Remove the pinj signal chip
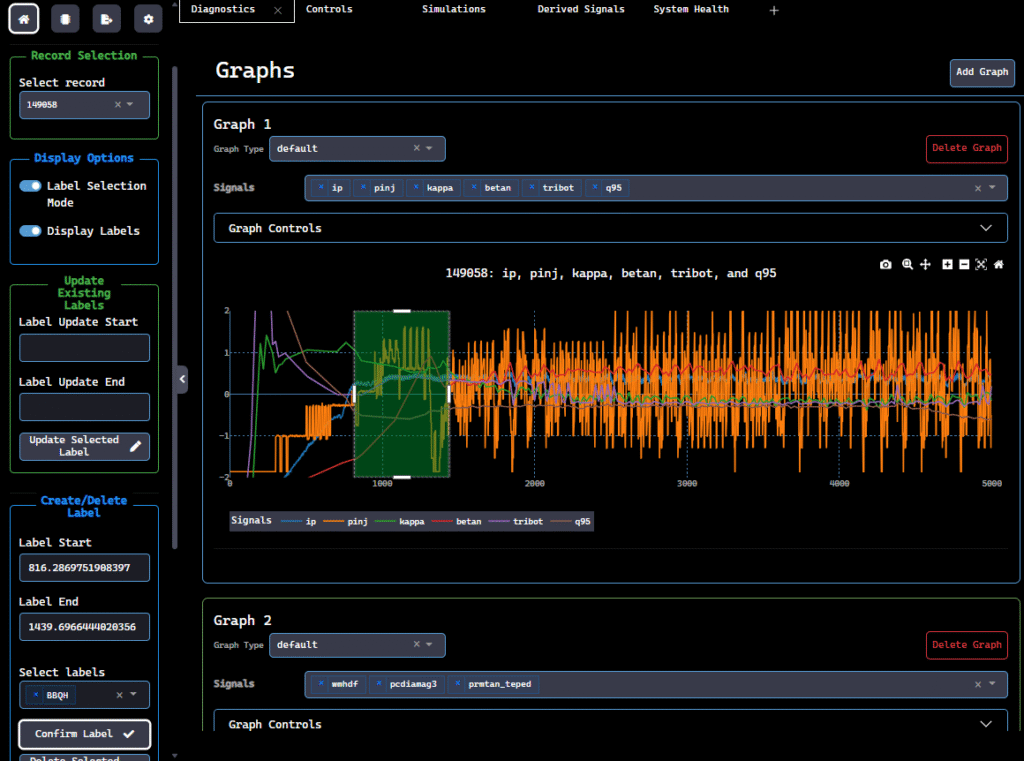The height and width of the screenshot is (761, 1024). click(x=363, y=187)
